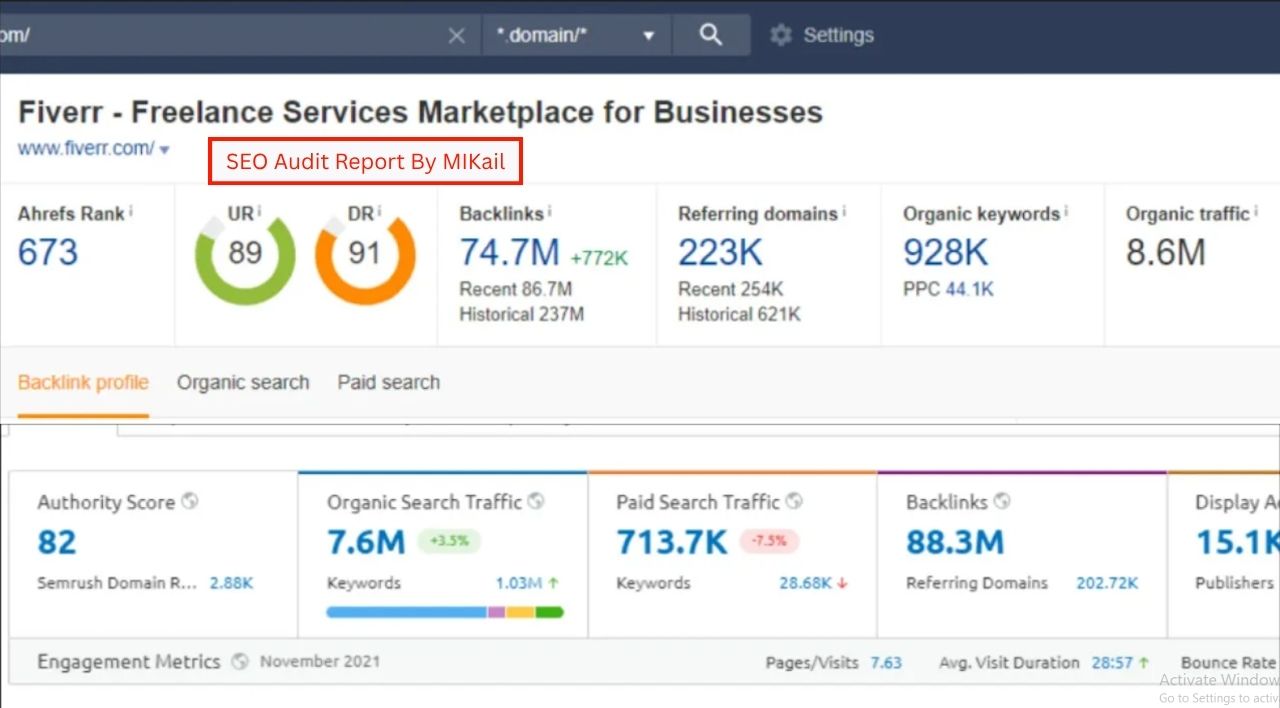Switch to the Organic search tab

tap(243, 382)
